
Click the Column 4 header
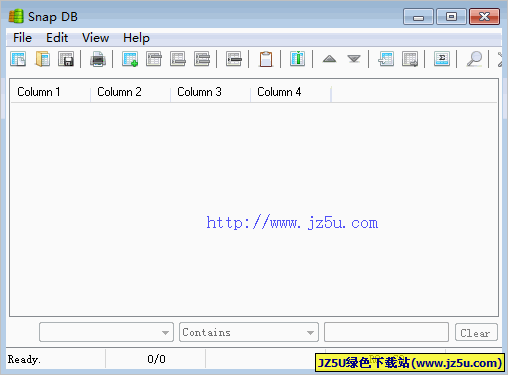tap(291, 92)
